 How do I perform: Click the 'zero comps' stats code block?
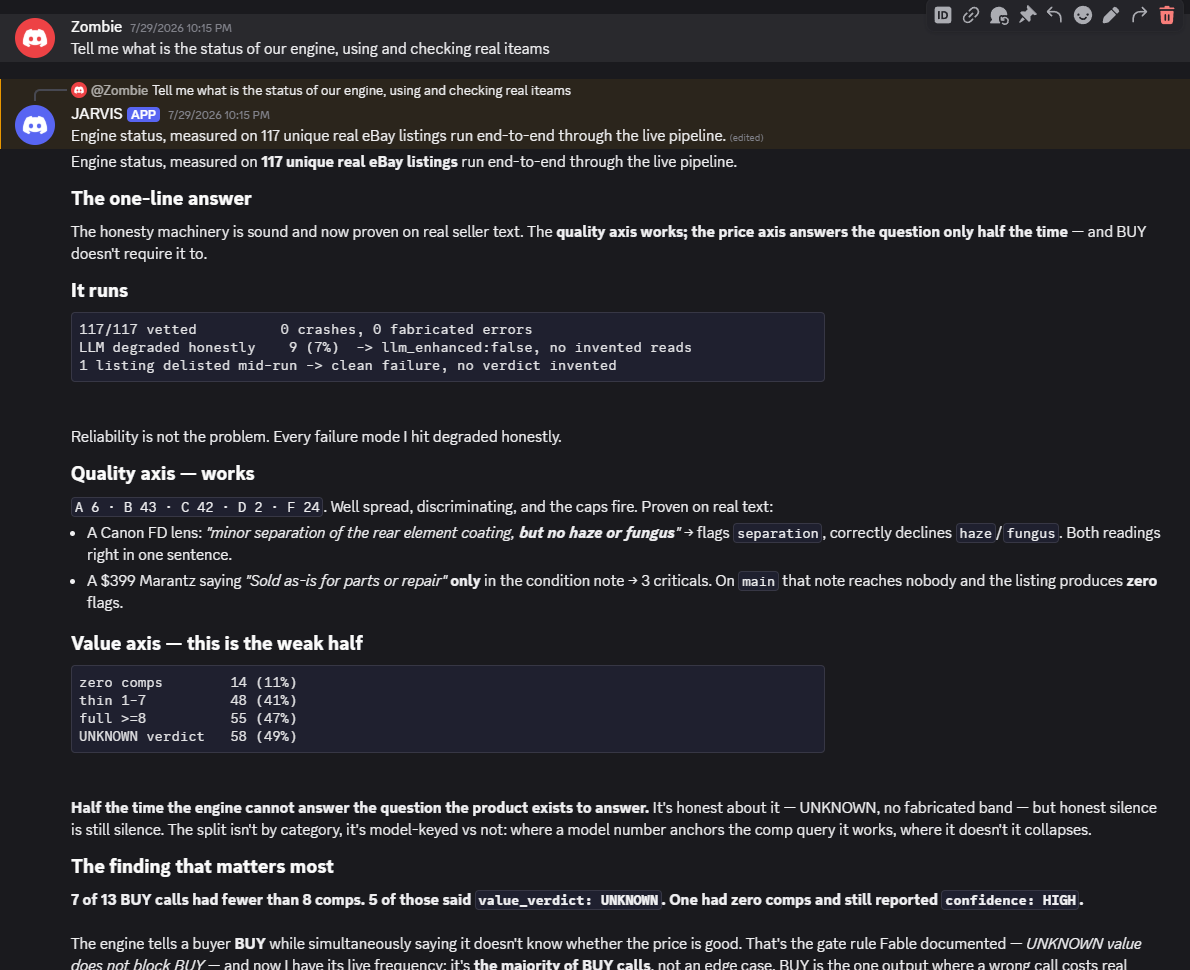click(x=448, y=709)
